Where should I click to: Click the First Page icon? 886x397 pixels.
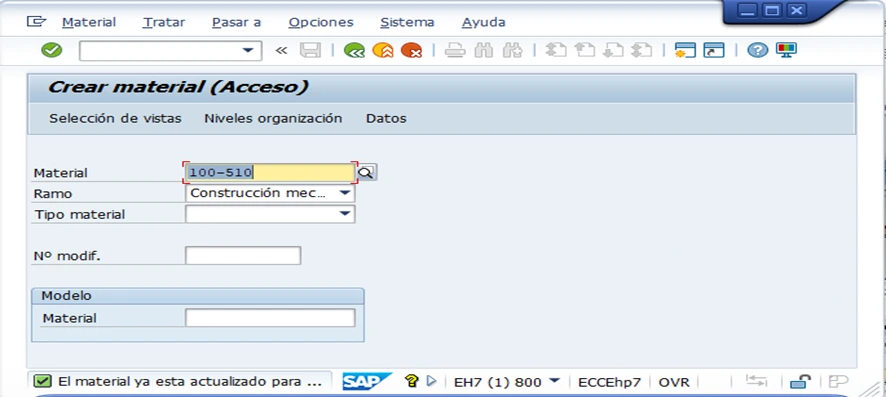coord(556,50)
